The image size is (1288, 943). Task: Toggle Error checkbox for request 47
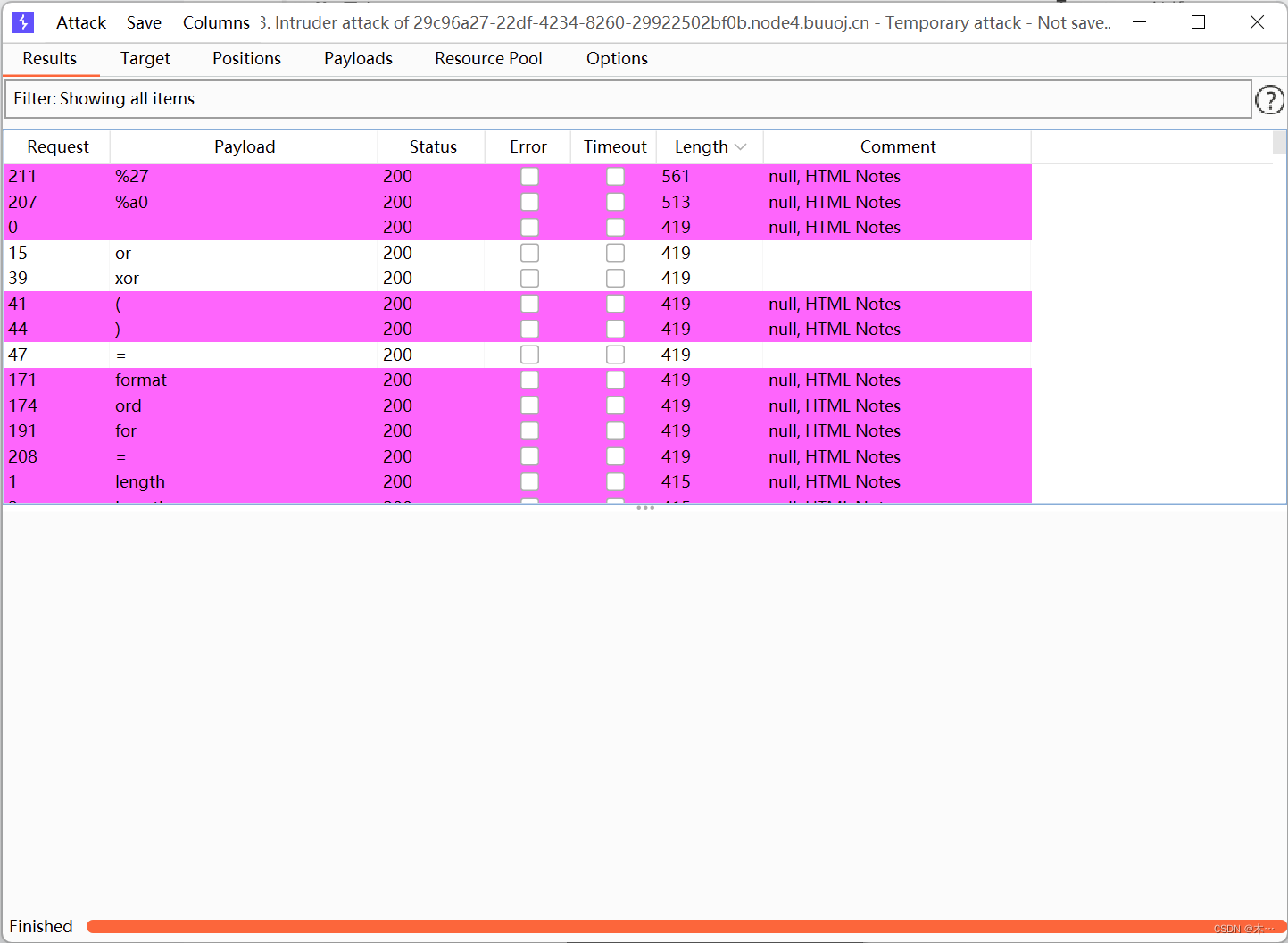(x=529, y=355)
